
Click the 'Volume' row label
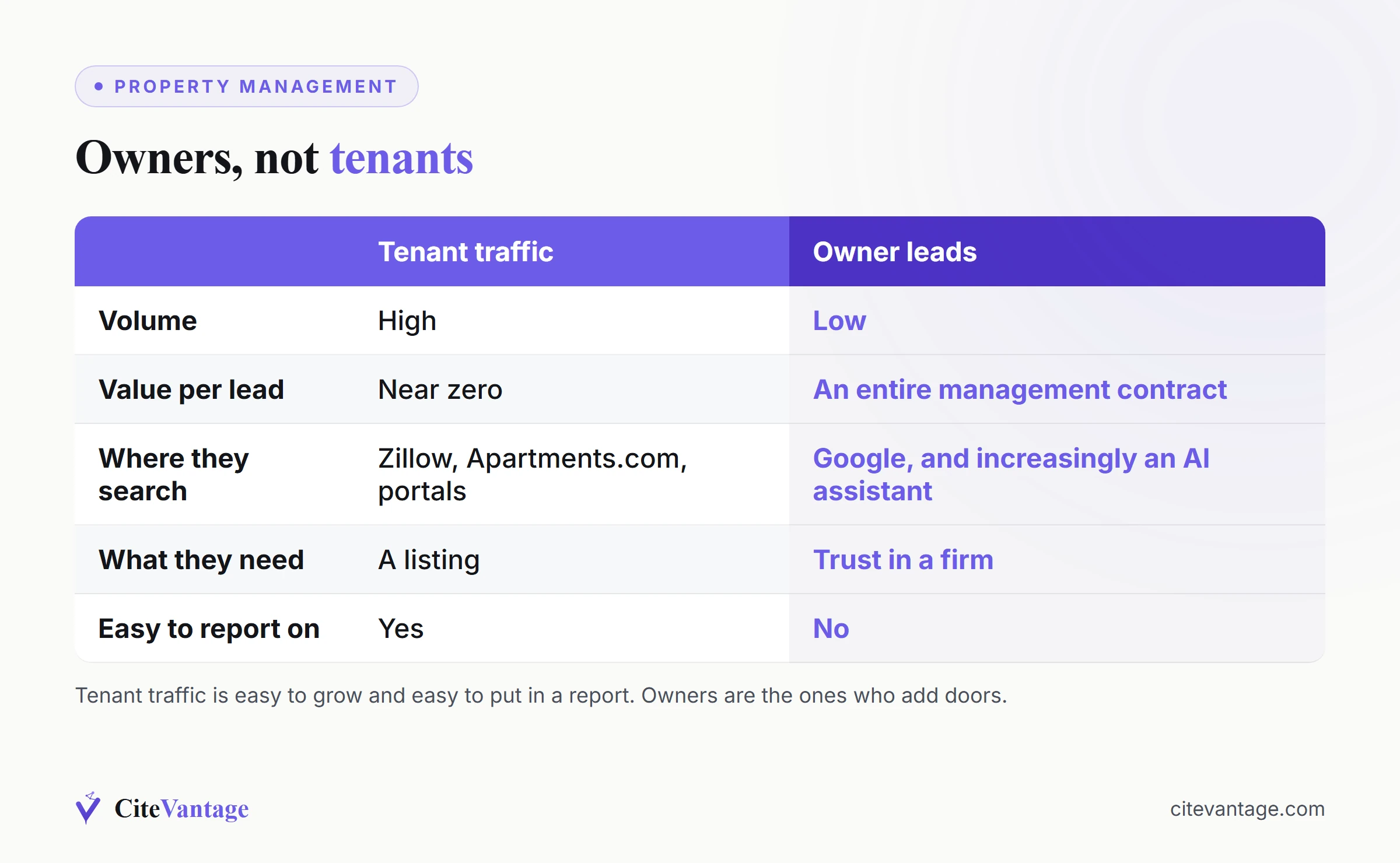(x=148, y=321)
